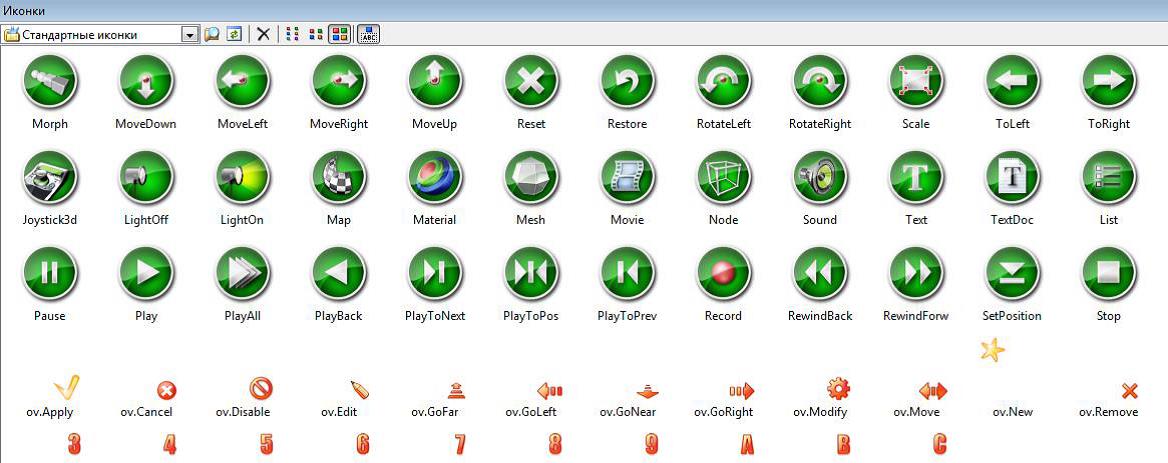1168x463 pixels.
Task: Select the ov.Modify gear overlay icon
Action: (x=839, y=389)
